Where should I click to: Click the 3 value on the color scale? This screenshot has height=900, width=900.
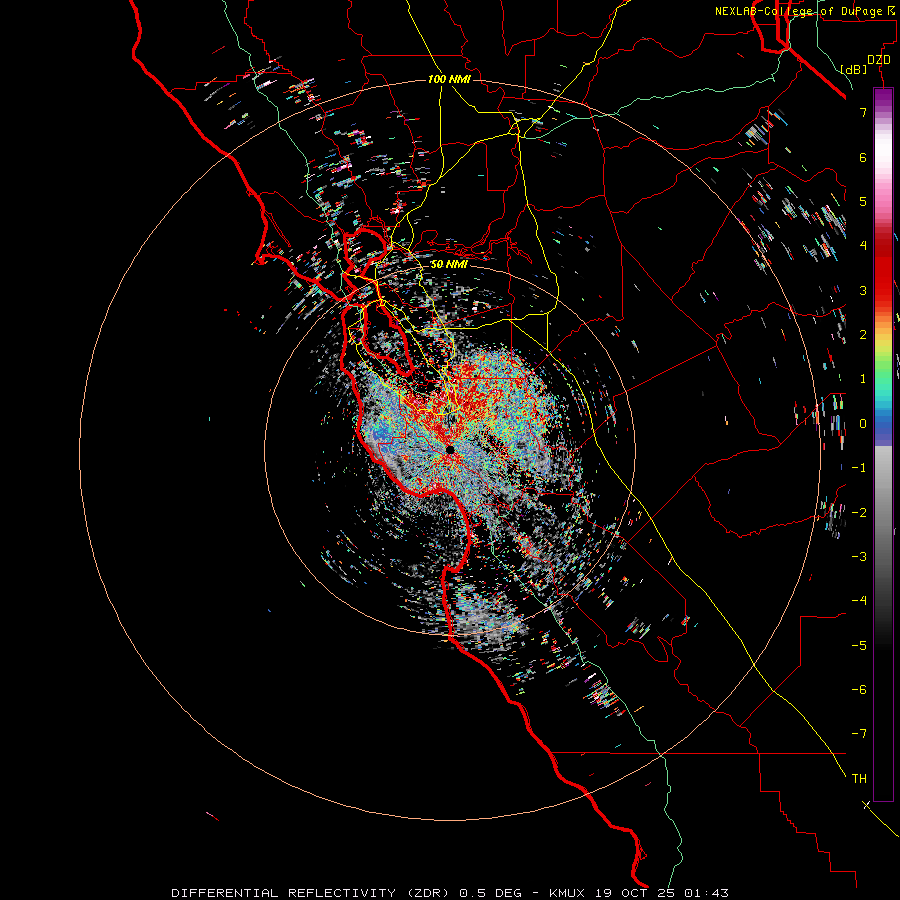(863, 290)
